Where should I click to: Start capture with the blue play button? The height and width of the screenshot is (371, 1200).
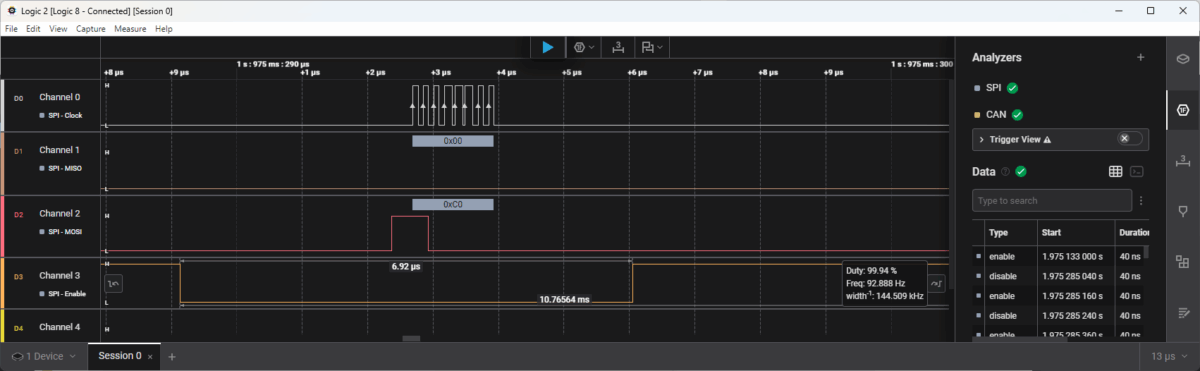pos(547,47)
